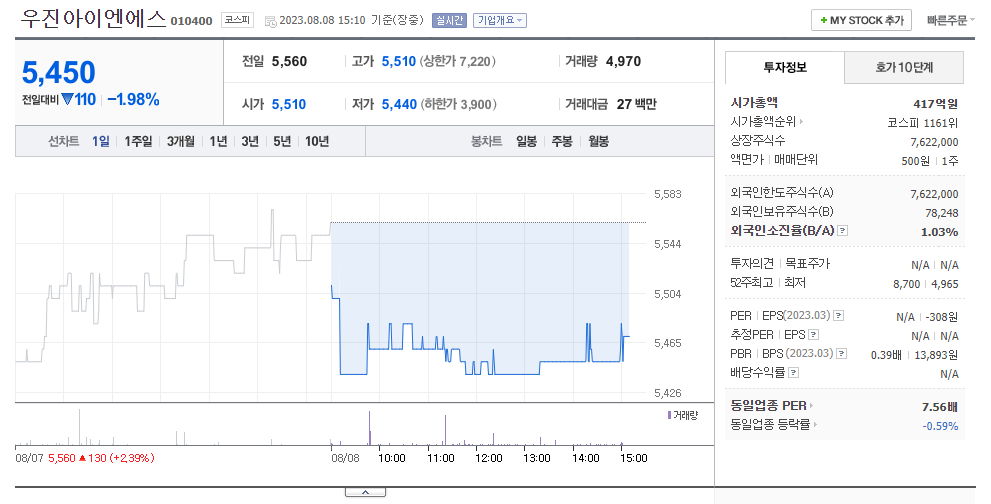Select the 3년 line chart period
This screenshot has width=991, height=504.
pos(250,141)
